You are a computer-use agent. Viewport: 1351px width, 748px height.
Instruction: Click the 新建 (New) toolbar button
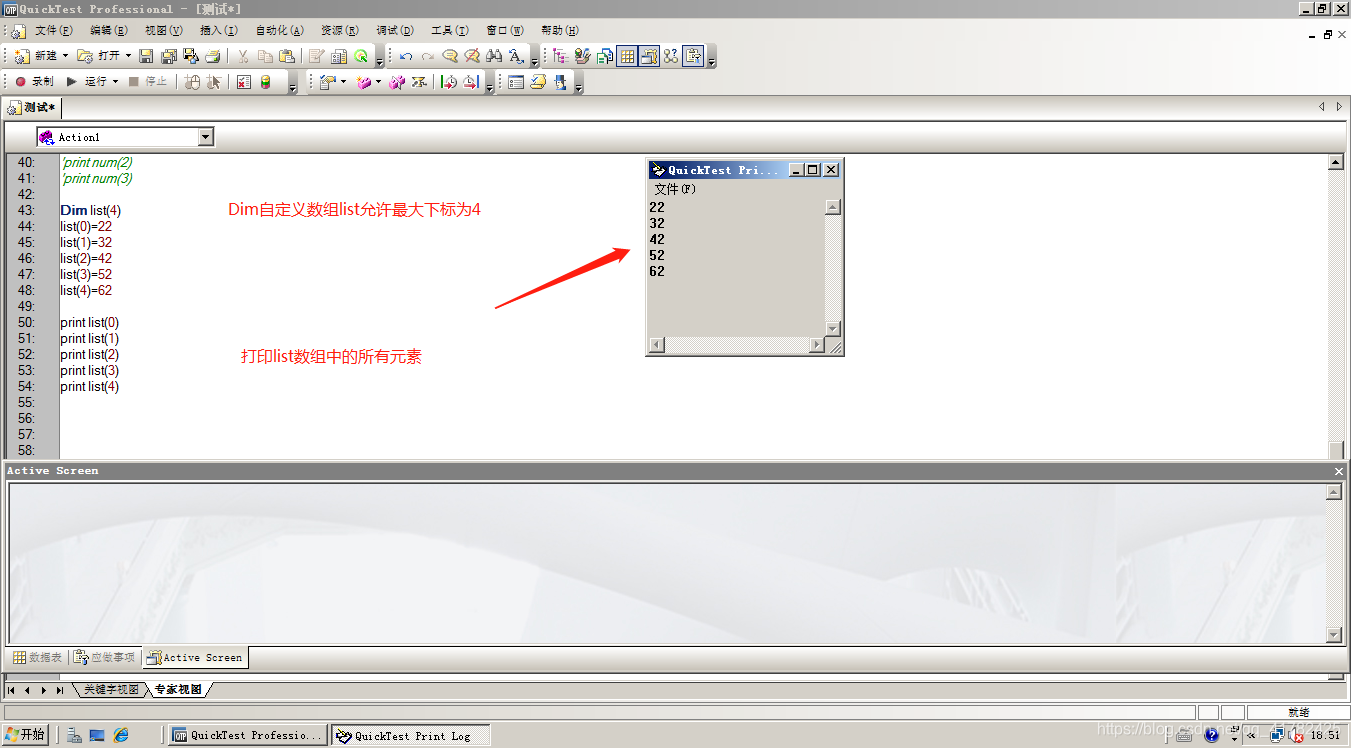(37, 56)
